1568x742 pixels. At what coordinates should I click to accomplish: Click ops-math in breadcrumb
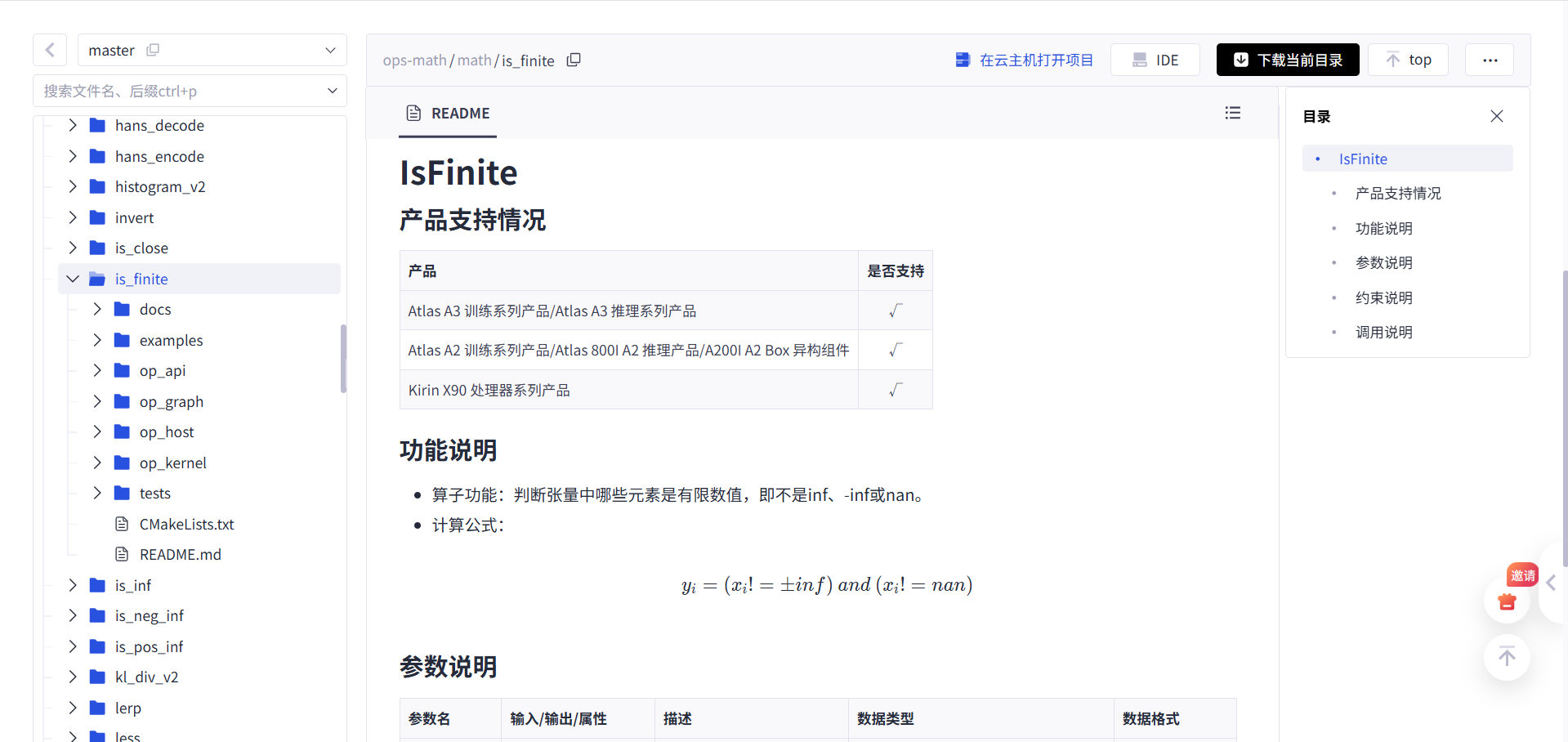coord(414,60)
